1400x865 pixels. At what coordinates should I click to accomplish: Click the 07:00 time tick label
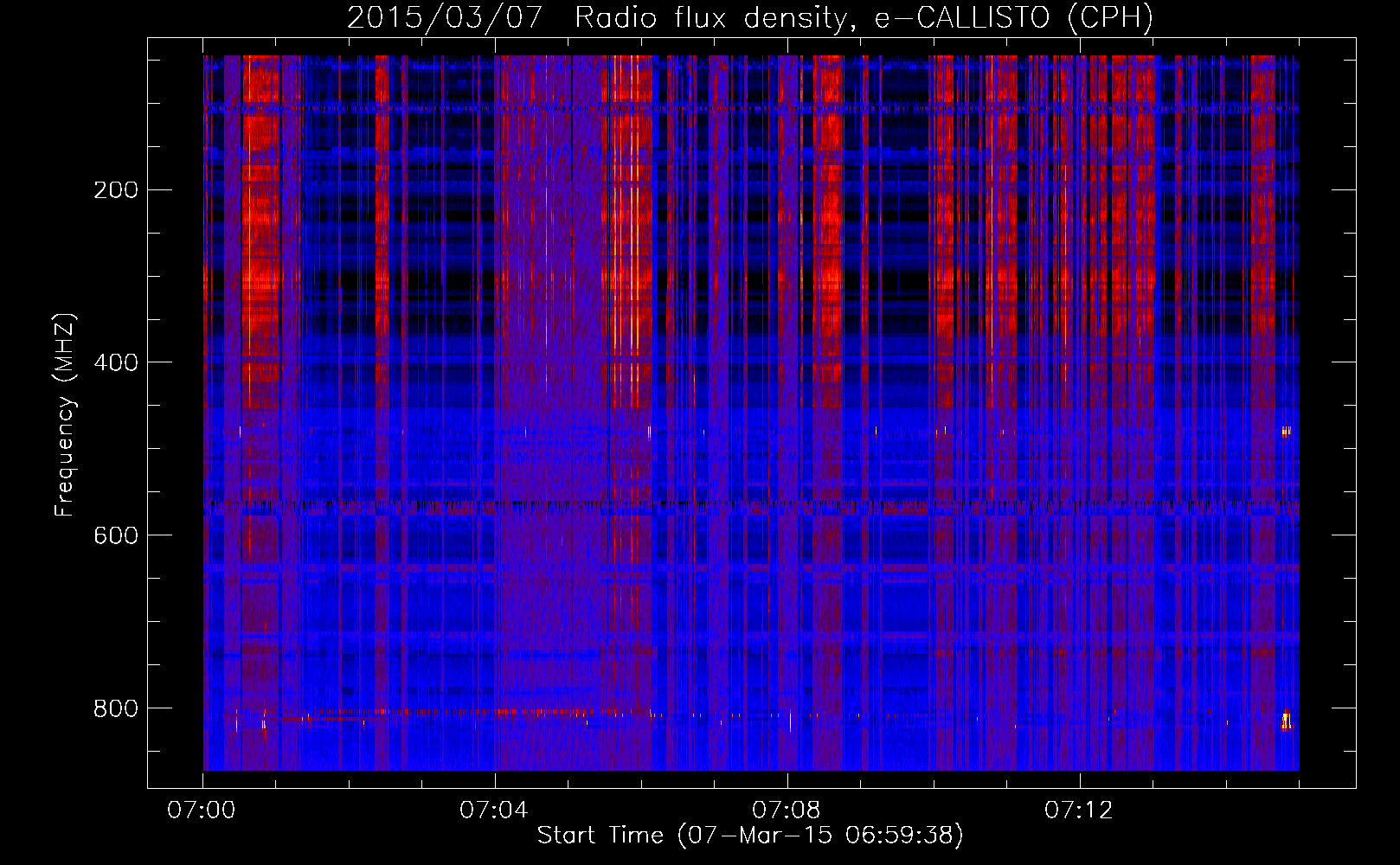(202, 811)
